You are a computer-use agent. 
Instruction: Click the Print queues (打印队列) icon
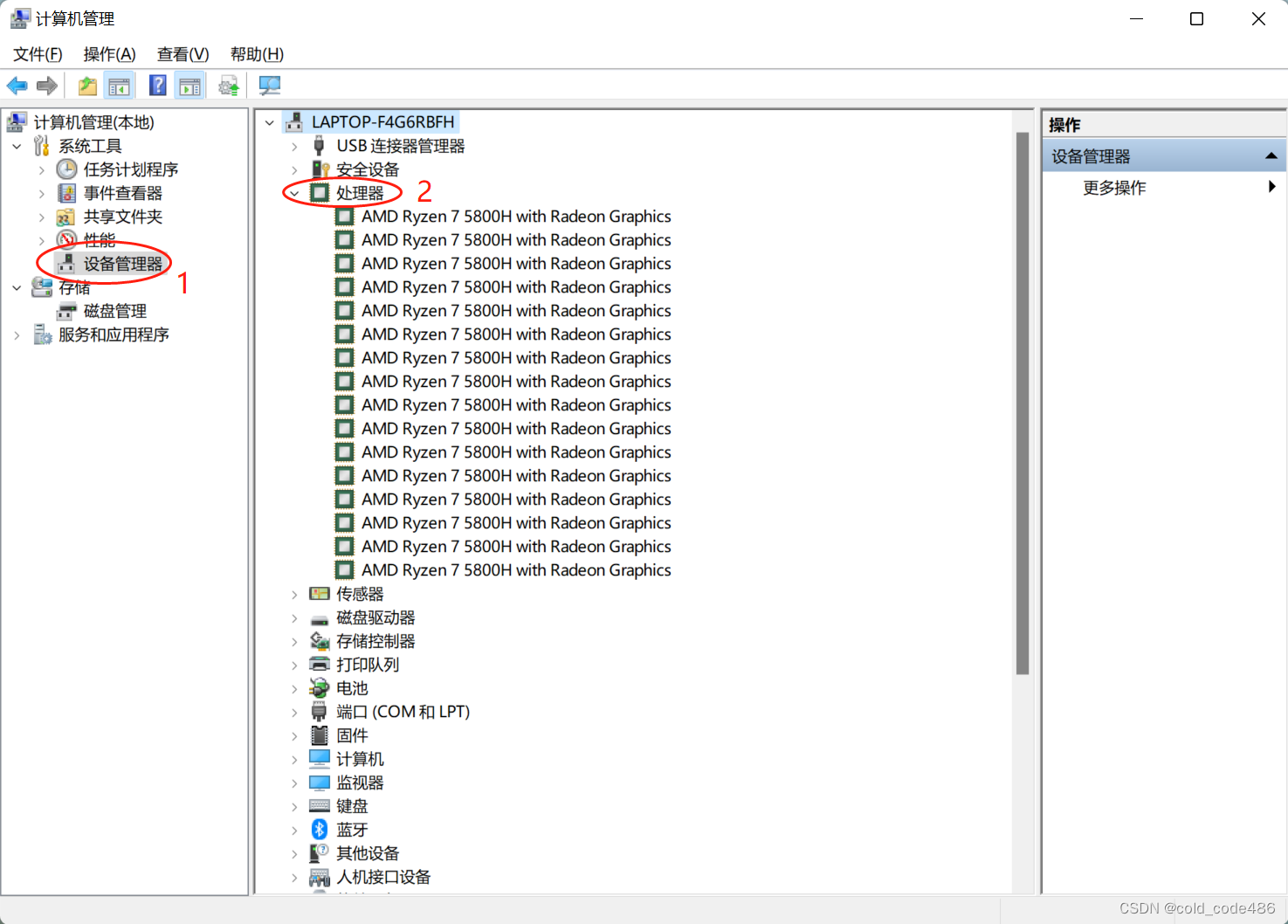(320, 664)
